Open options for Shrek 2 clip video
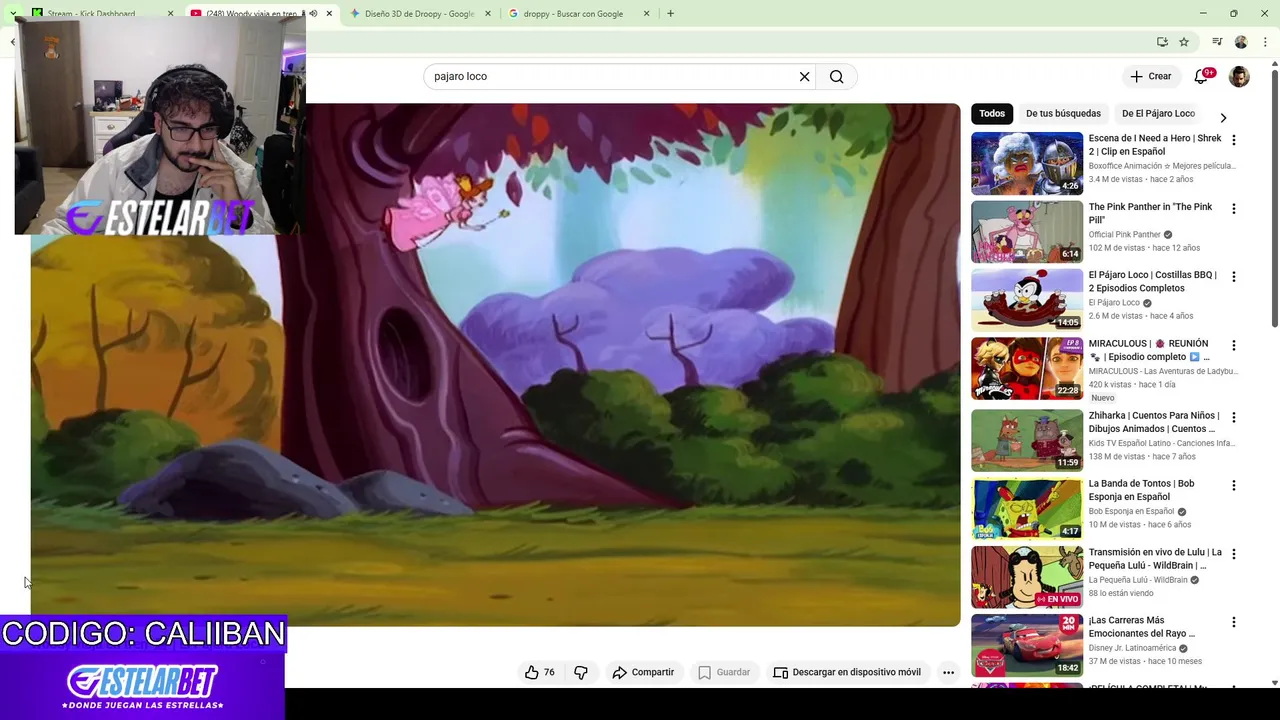 [x=1233, y=140]
